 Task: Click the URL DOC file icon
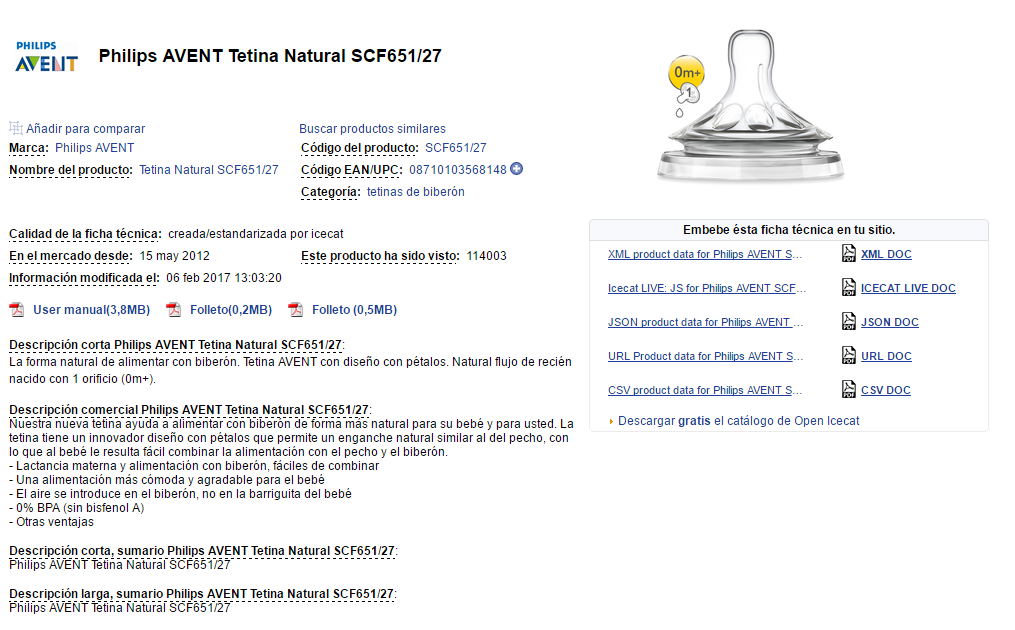point(849,356)
